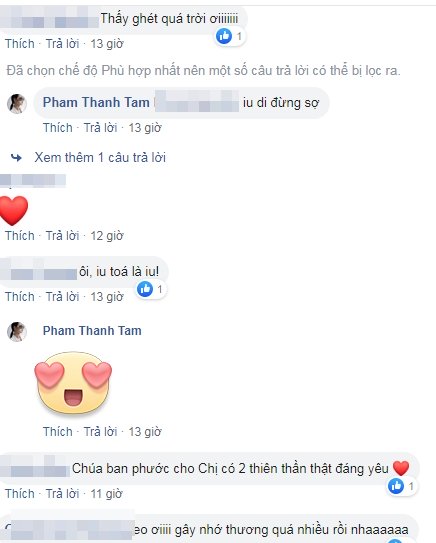Screen dimensions: 436x543
Task: Click like count icon on 'Thấy ghét quá' comment
Action: click(x=224, y=36)
